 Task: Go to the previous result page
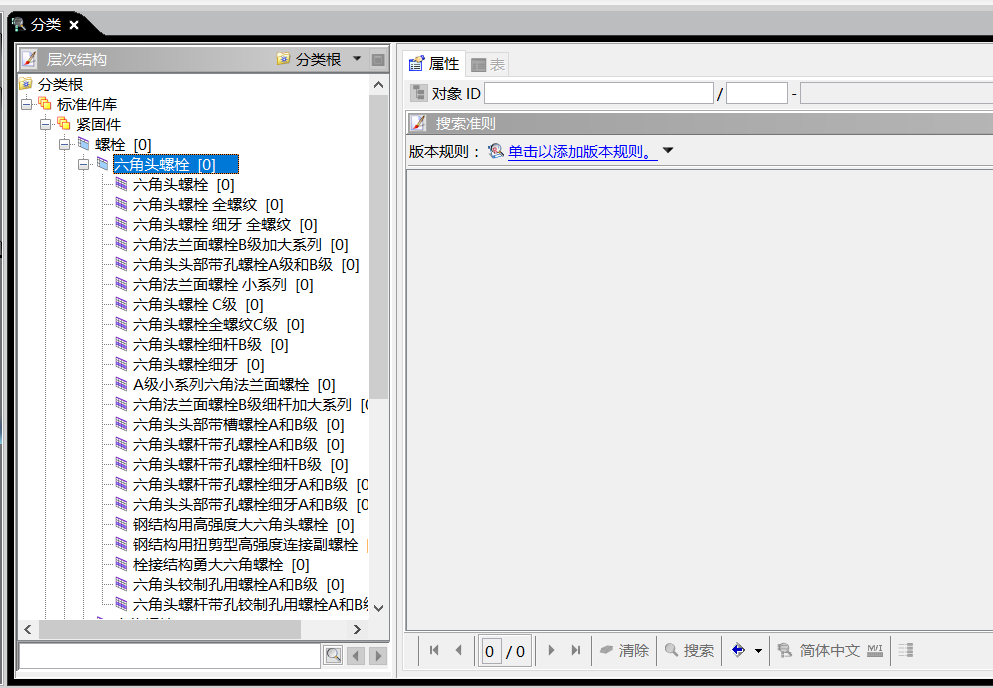459,650
